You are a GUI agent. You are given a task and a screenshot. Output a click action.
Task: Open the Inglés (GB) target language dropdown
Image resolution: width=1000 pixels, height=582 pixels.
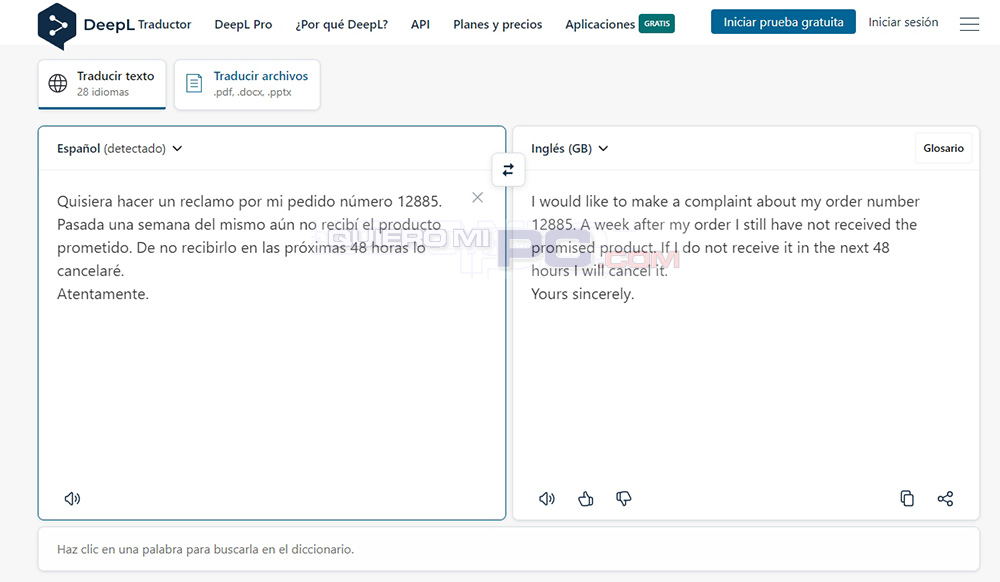(570, 149)
